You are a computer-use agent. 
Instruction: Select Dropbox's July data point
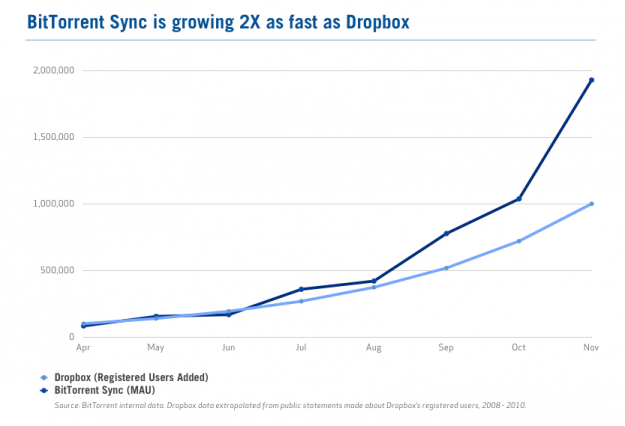pos(301,301)
